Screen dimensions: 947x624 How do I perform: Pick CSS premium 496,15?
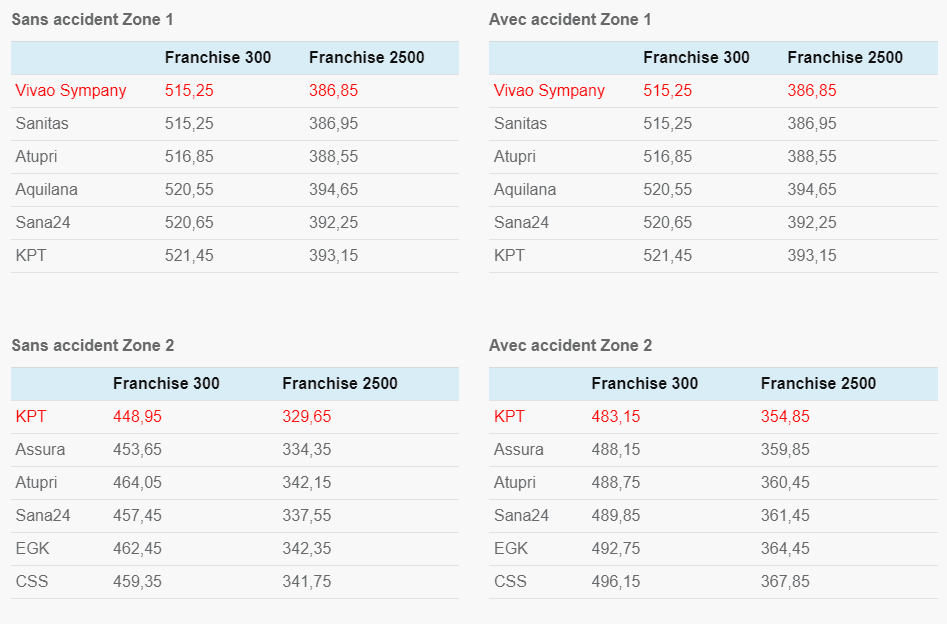[615, 581]
